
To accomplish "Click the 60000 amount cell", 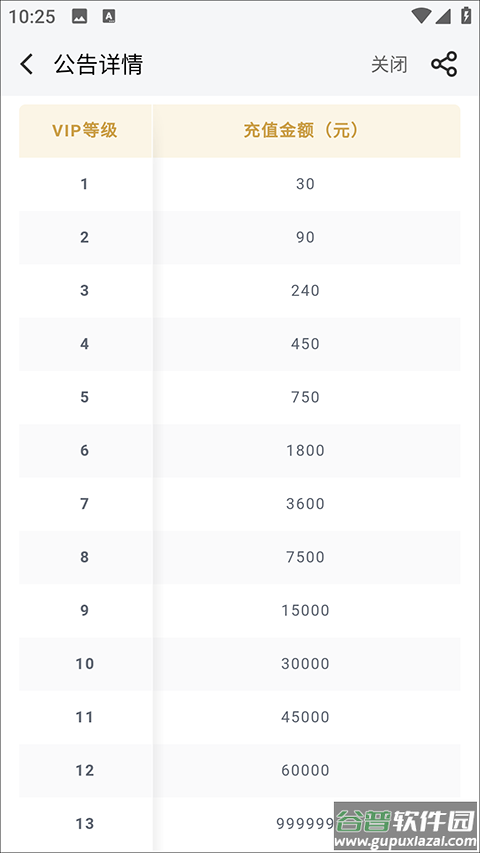I will [306, 770].
